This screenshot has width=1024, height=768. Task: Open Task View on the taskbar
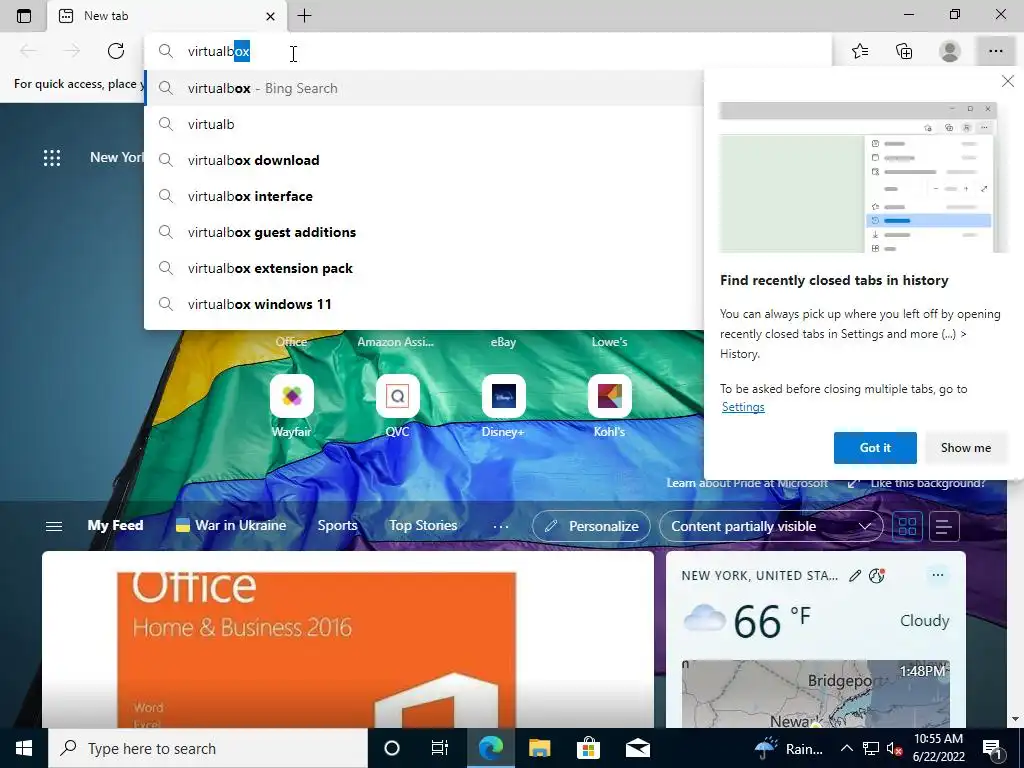tap(440, 748)
